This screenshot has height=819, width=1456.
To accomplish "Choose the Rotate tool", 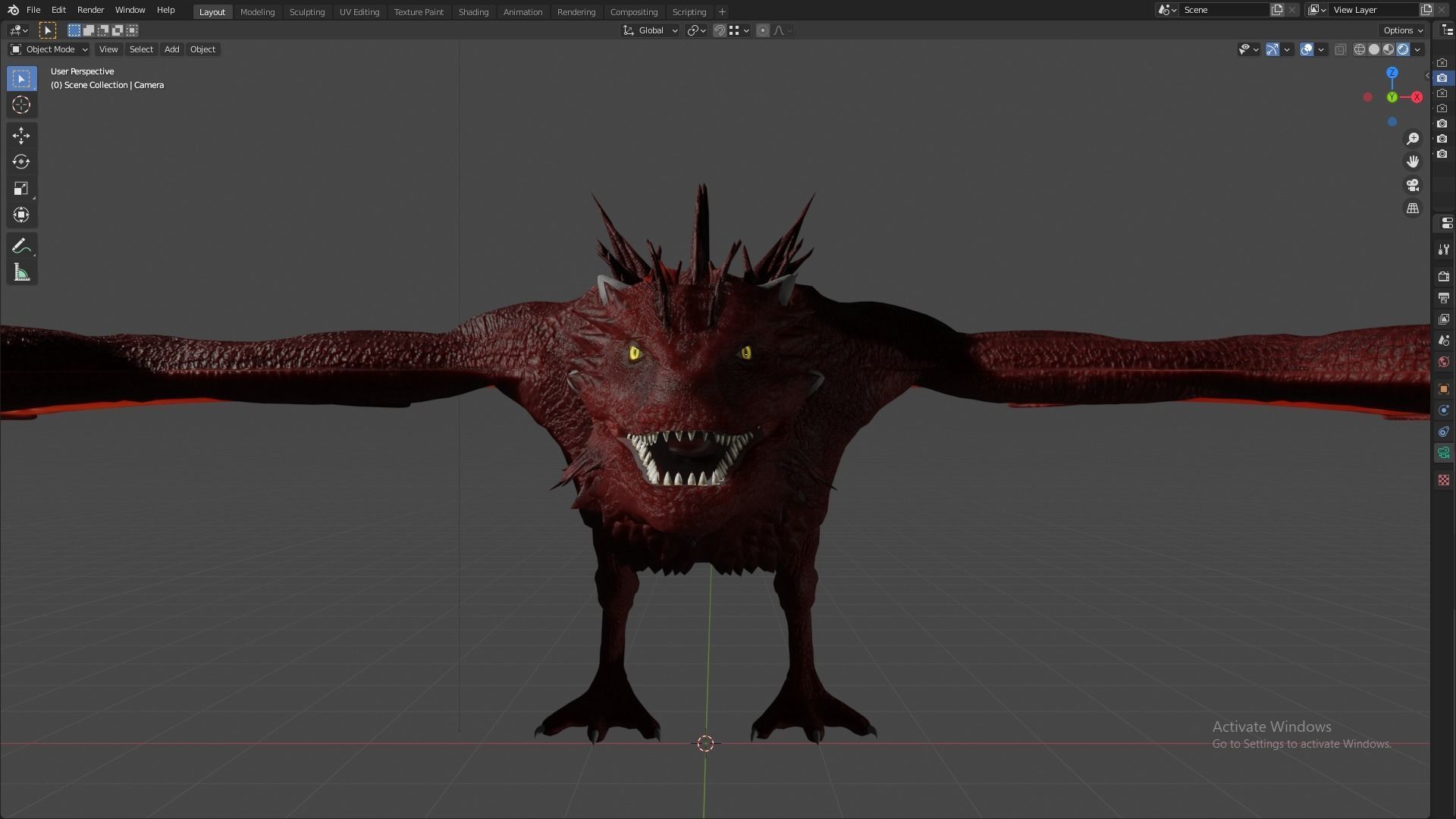I will (x=21, y=162).
